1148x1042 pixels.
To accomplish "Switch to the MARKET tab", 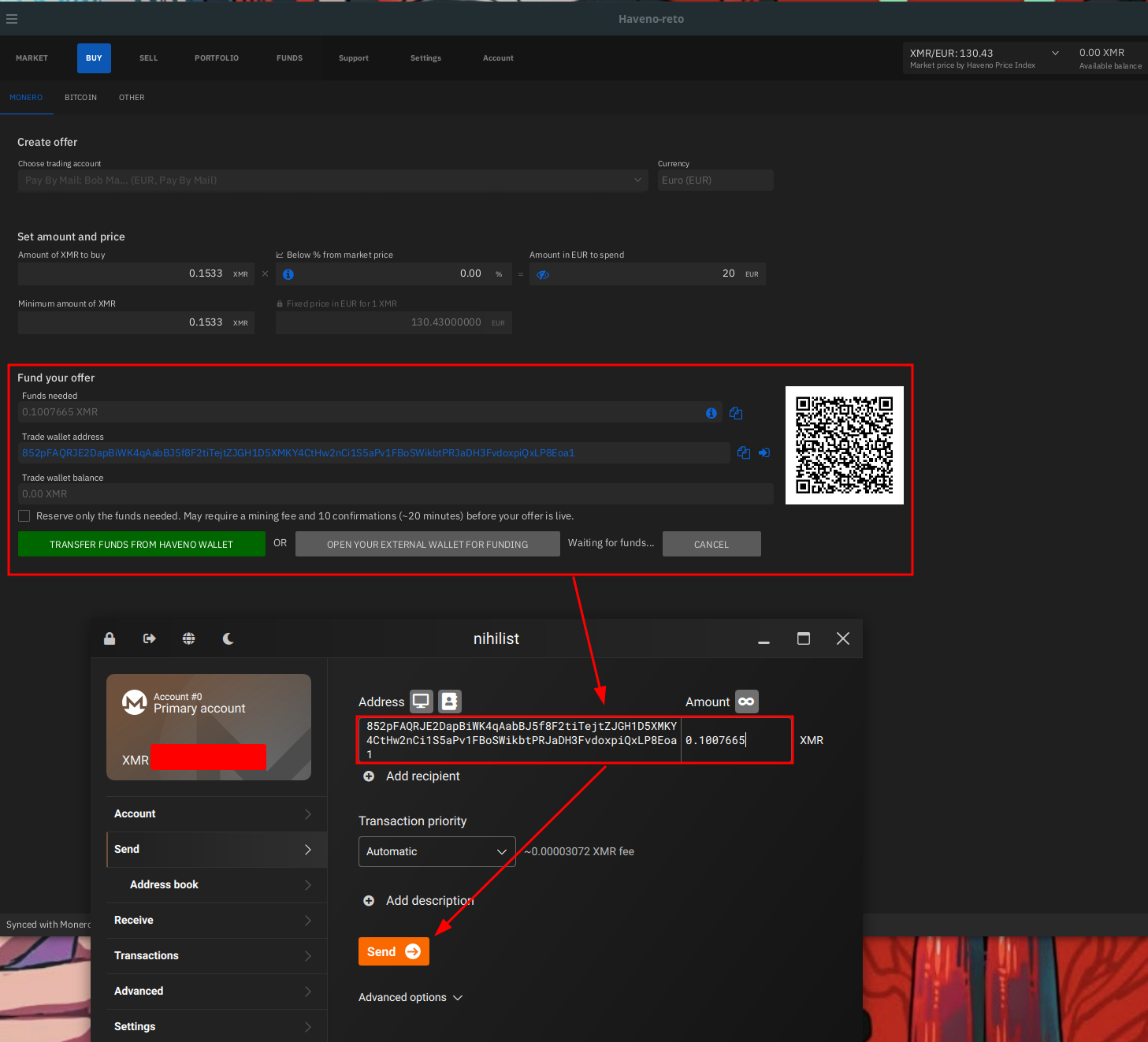I will (32, 58).
